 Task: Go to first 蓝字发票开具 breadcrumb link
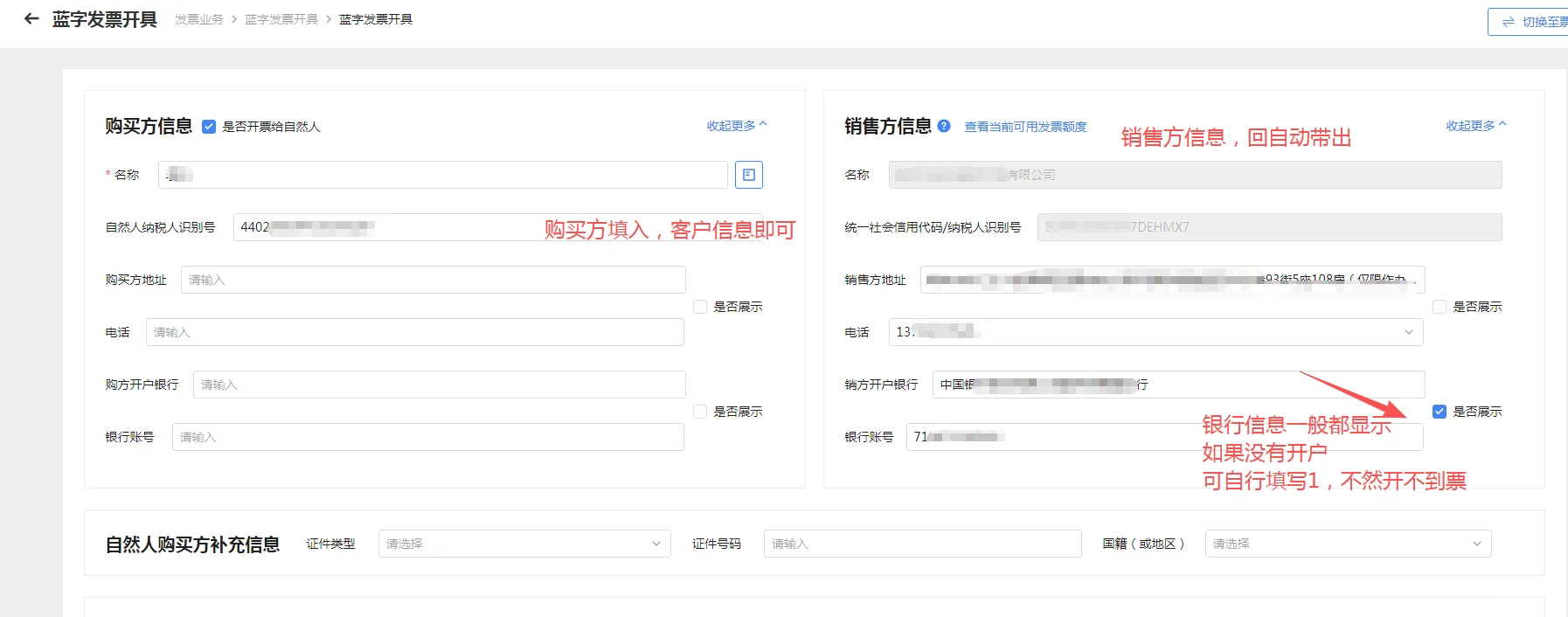(x=281, y=19)
